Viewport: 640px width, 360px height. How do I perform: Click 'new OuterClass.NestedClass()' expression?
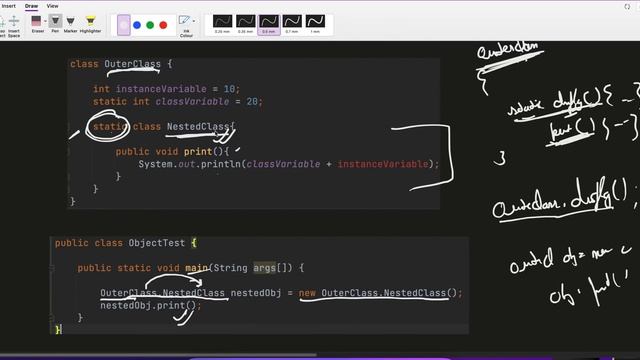[x=378, y=293]
